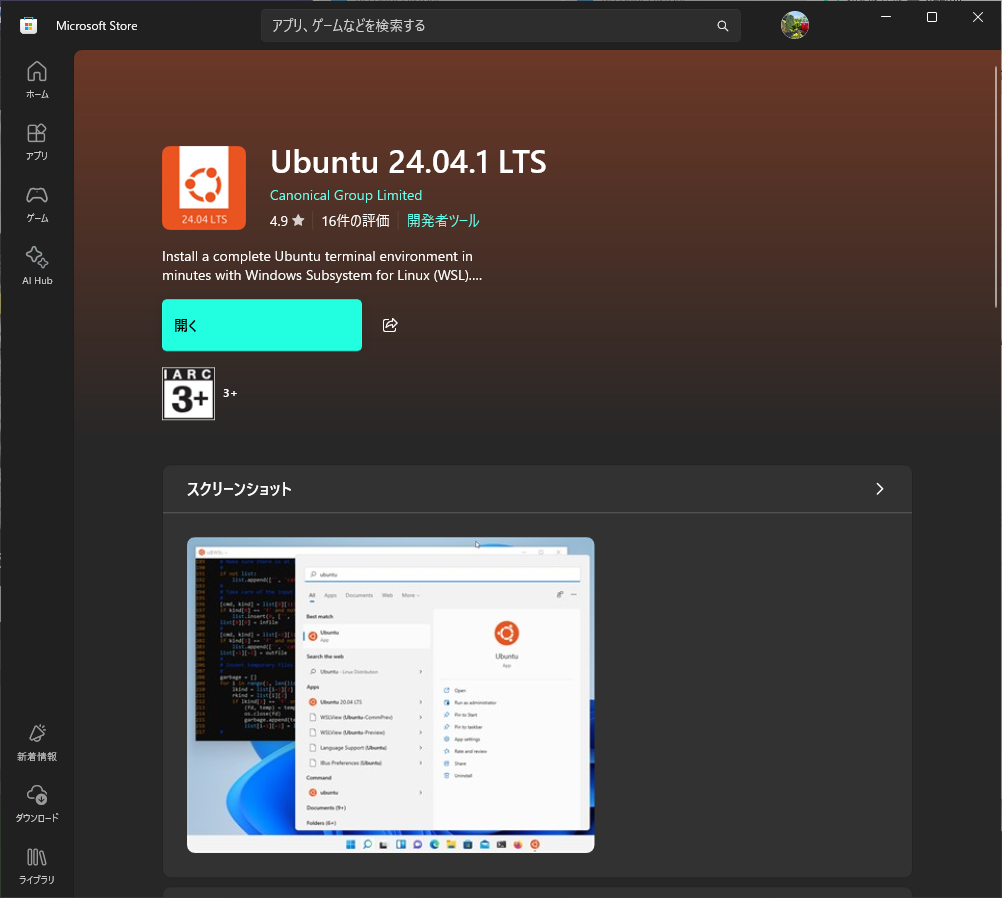Show What's New (新着情報) in sidebar
1002x898 pixels.
tap(37, 743)
